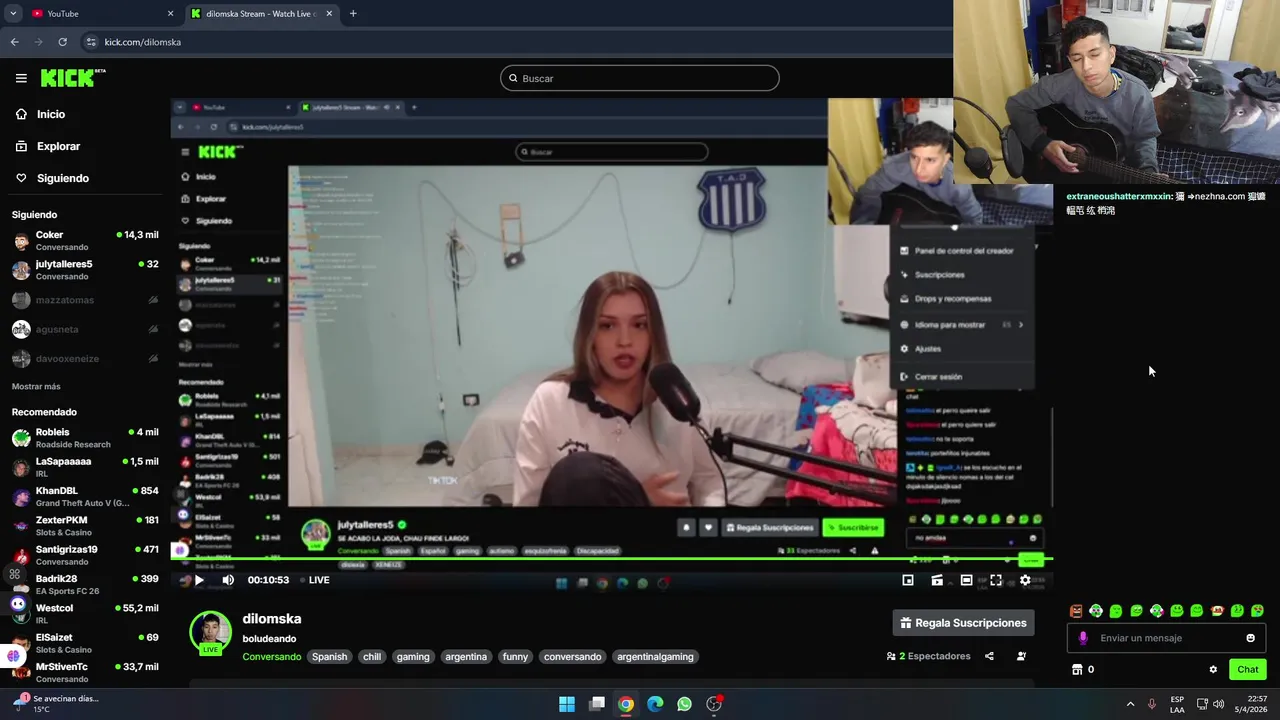The height and width of the screenshot is (720, 1280).
Task: Click the purple microphone icon in chat box
Action: [x=1083, y=638]
